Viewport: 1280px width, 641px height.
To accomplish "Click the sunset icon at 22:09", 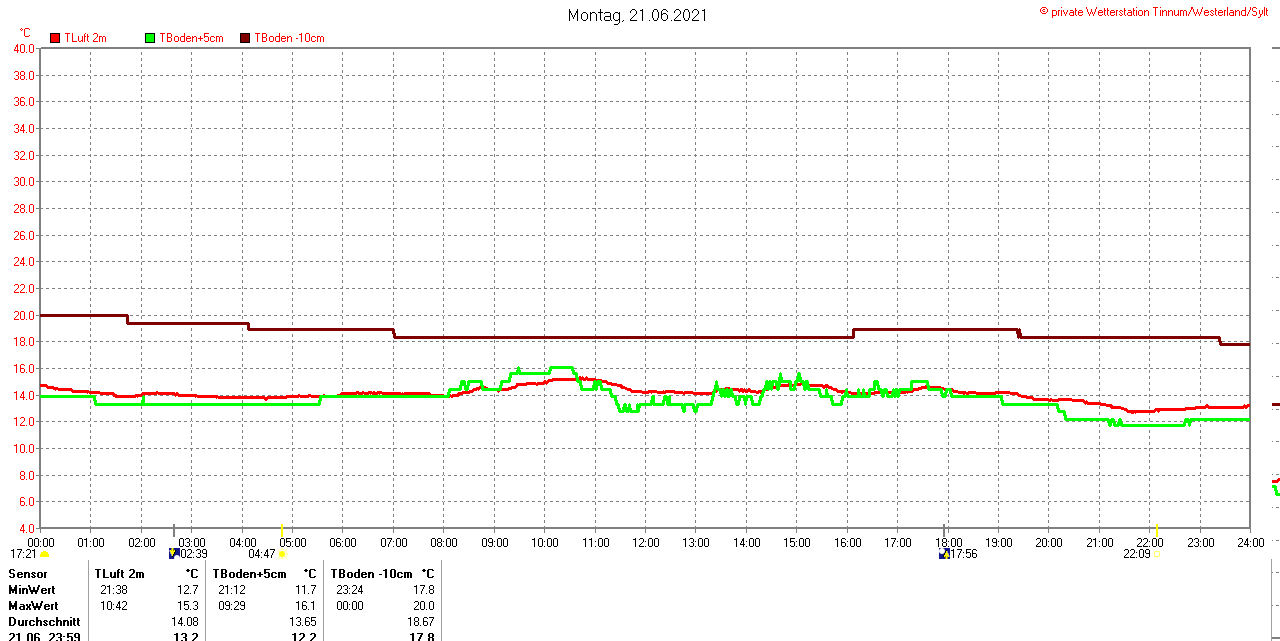I will coord(1156,554).
